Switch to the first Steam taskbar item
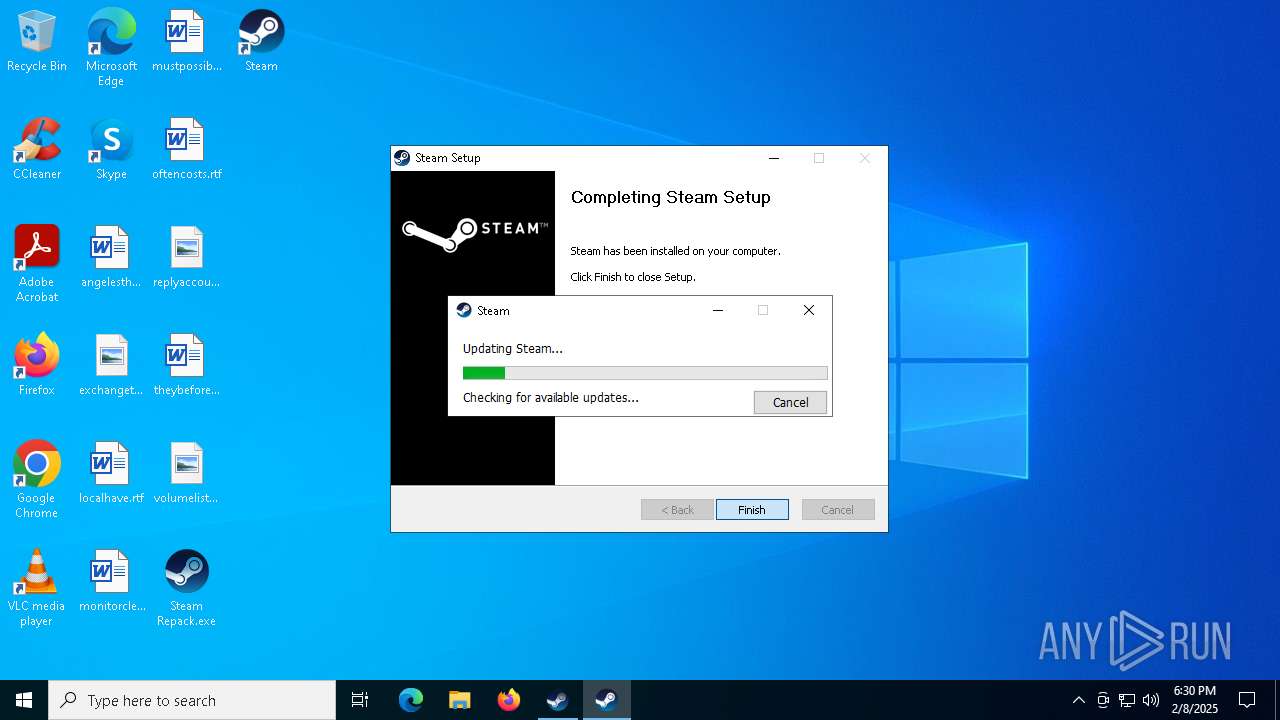1280x720 pixels. pyautogui.click(x=558, y=700)
